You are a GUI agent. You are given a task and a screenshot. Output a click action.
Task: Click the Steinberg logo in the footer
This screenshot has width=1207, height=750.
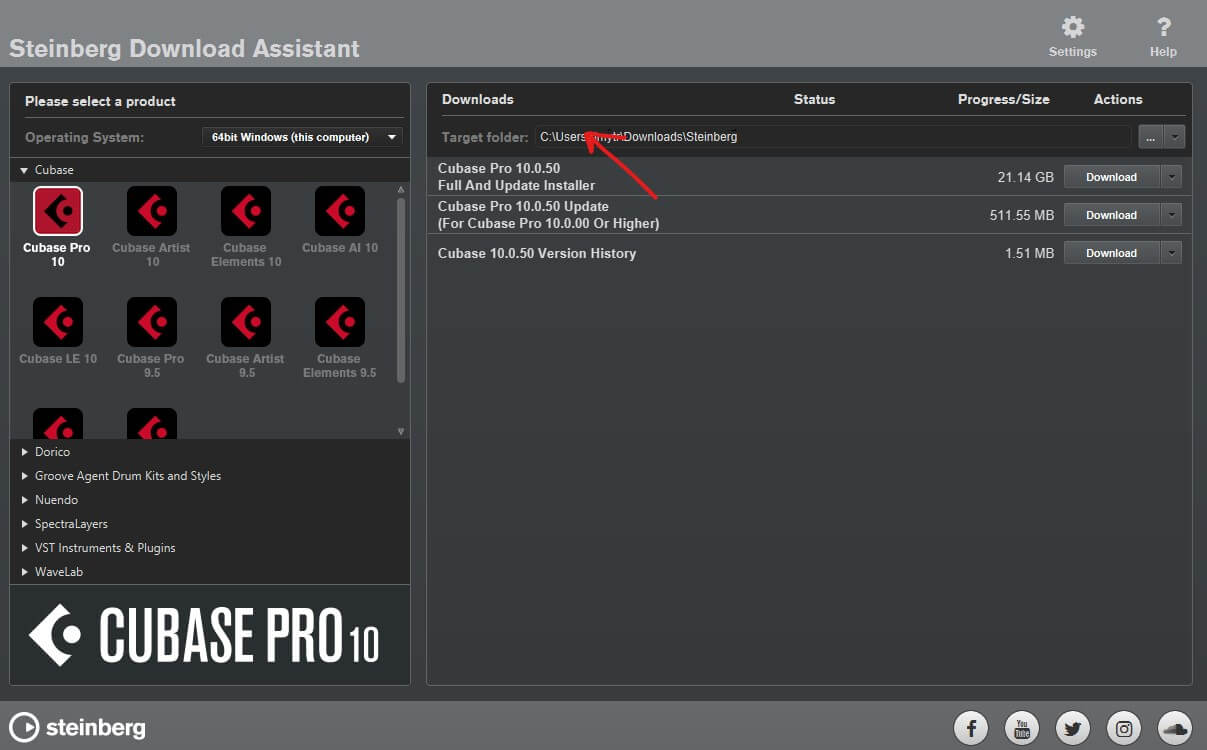point(77,727)
